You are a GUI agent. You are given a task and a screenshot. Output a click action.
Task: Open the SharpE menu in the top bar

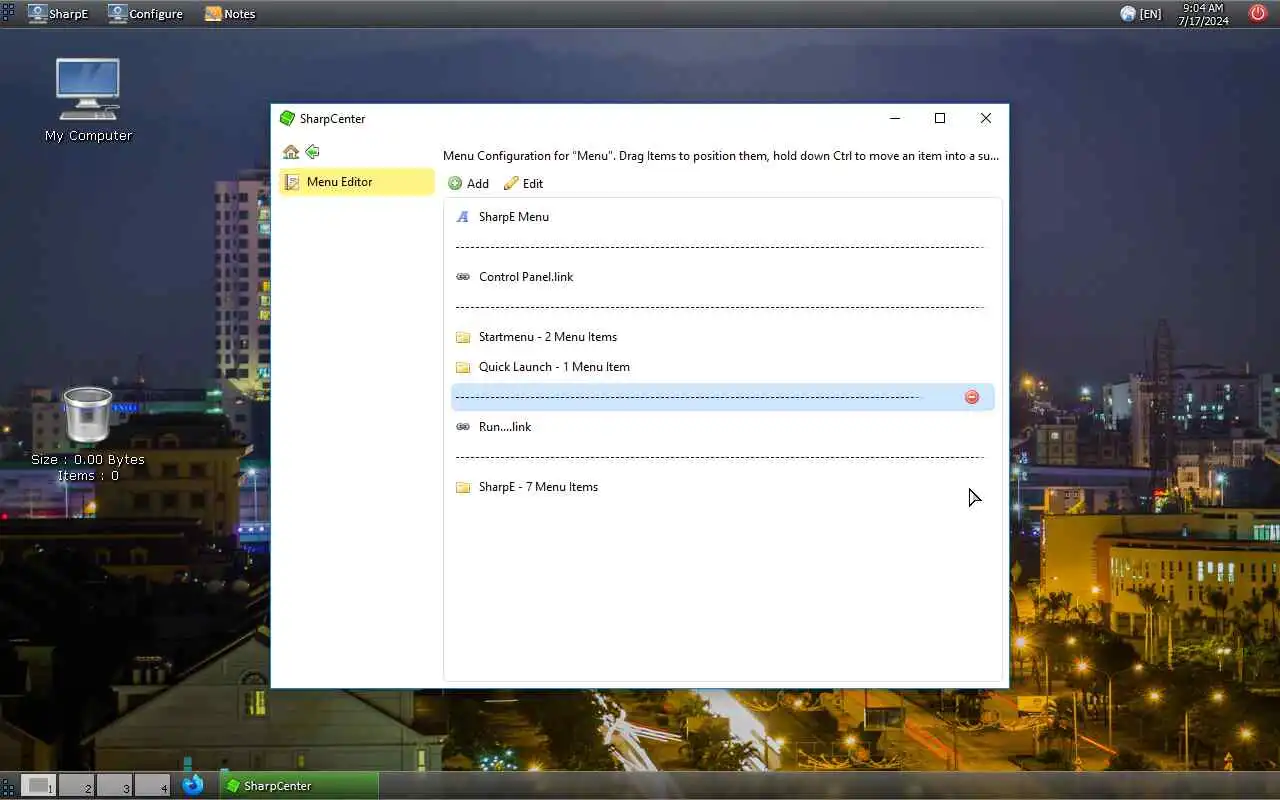pos(58,14)
